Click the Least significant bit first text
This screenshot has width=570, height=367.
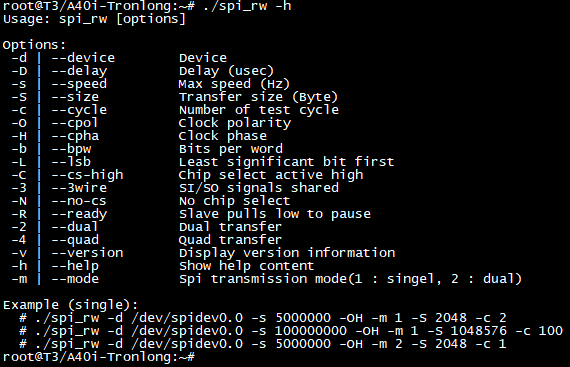286,162
